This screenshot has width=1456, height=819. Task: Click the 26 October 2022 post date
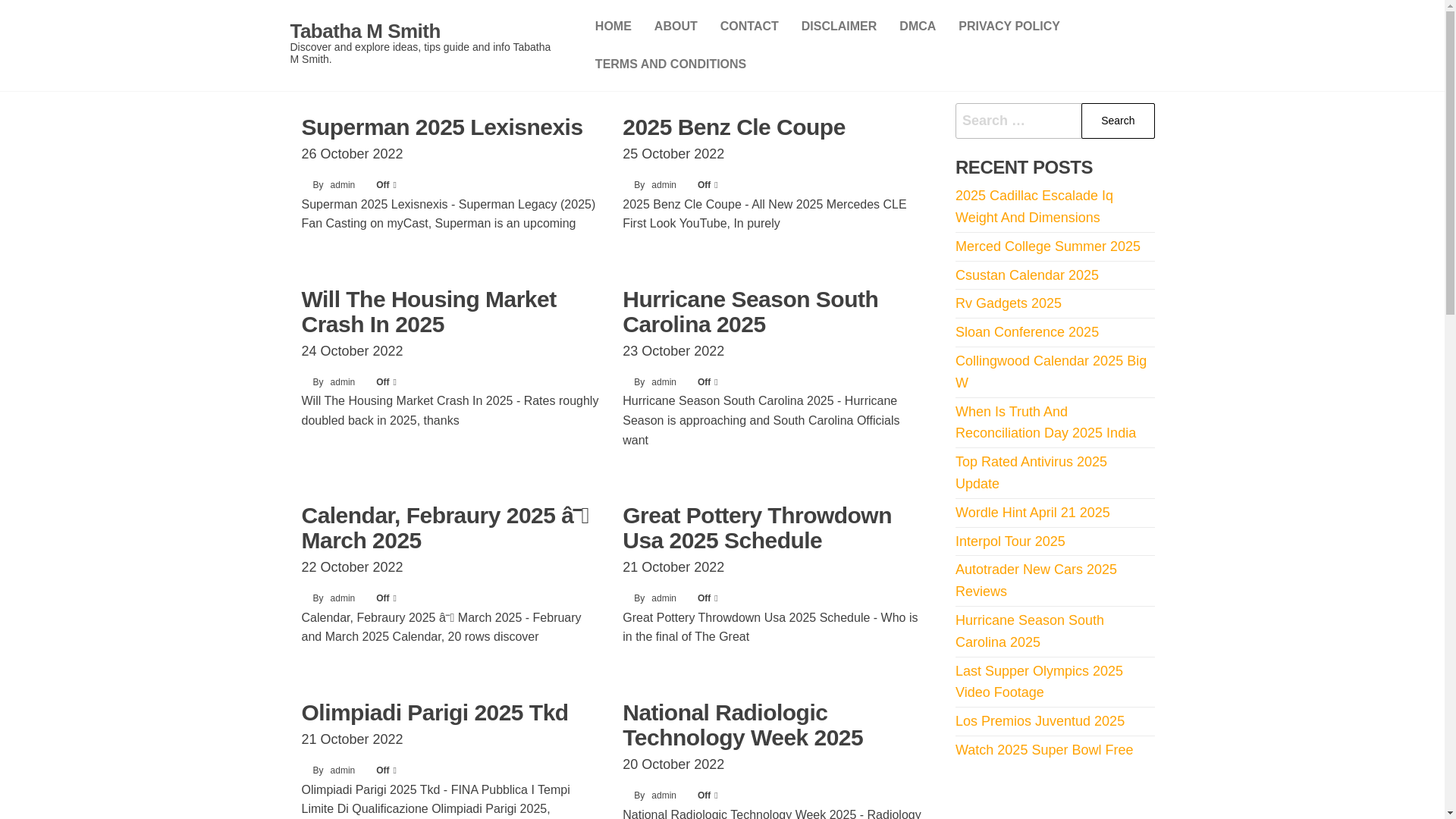pyautogui.click(x=352, y=154)
